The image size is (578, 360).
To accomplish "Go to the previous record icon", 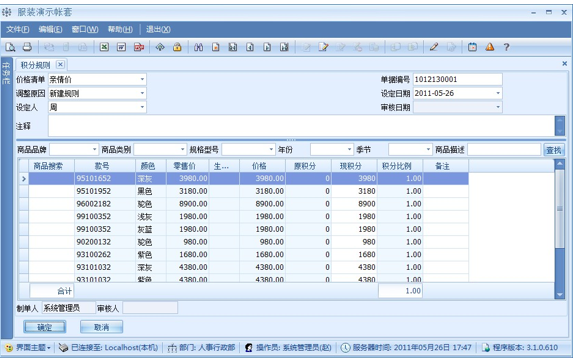I will coord(250,47).
